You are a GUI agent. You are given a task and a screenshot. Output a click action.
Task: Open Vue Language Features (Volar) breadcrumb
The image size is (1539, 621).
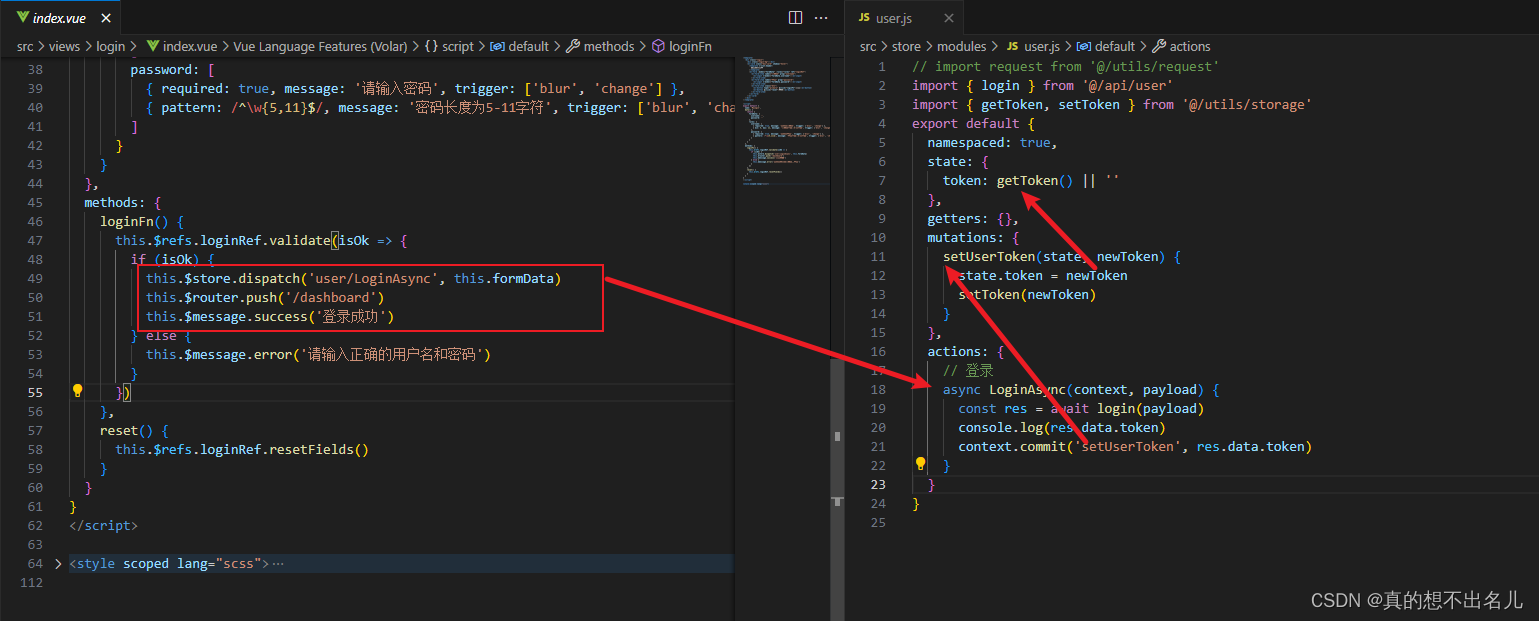coord(318,46)
